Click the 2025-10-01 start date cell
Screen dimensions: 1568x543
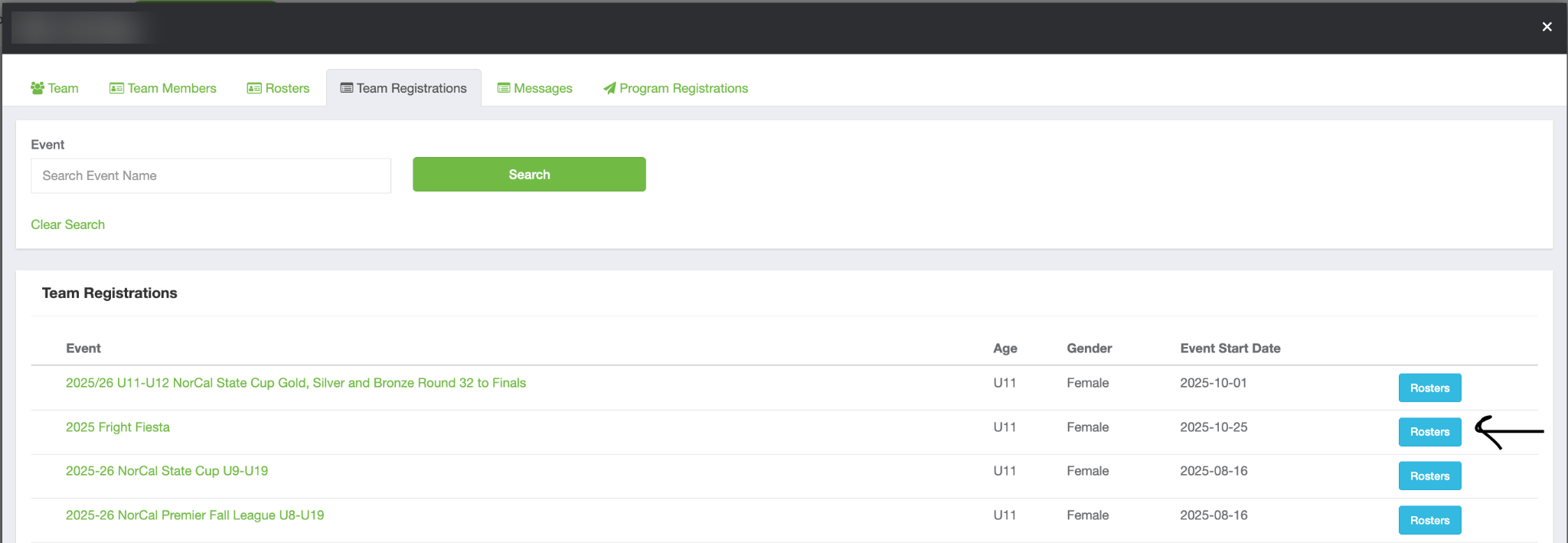click(x=1214, y=383)
